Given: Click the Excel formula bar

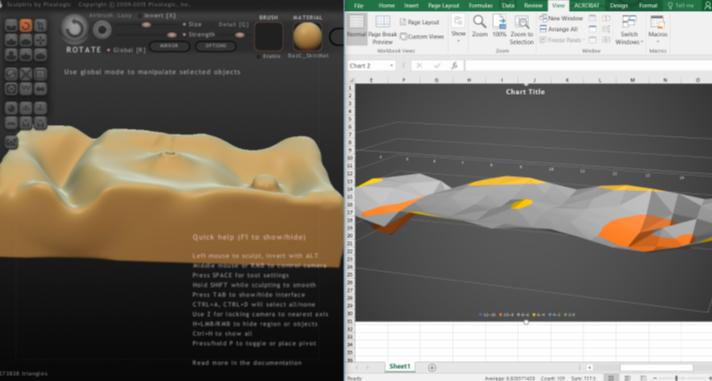Looking at the screenshot, I should click(588, 66).
